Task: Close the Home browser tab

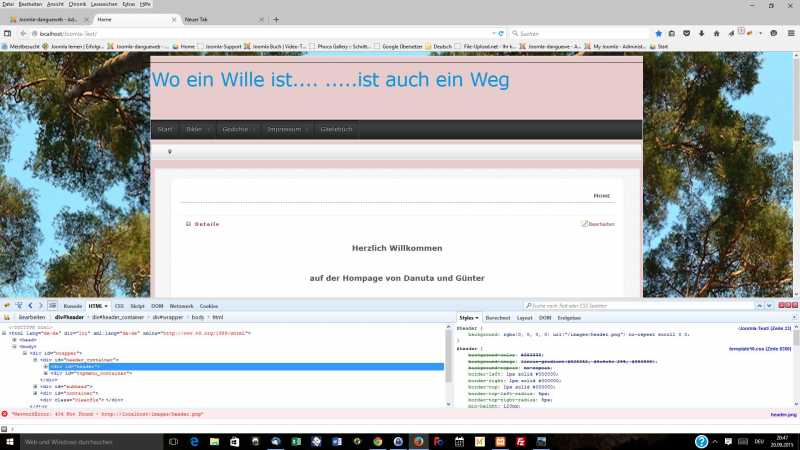Action: click(173, 19)
